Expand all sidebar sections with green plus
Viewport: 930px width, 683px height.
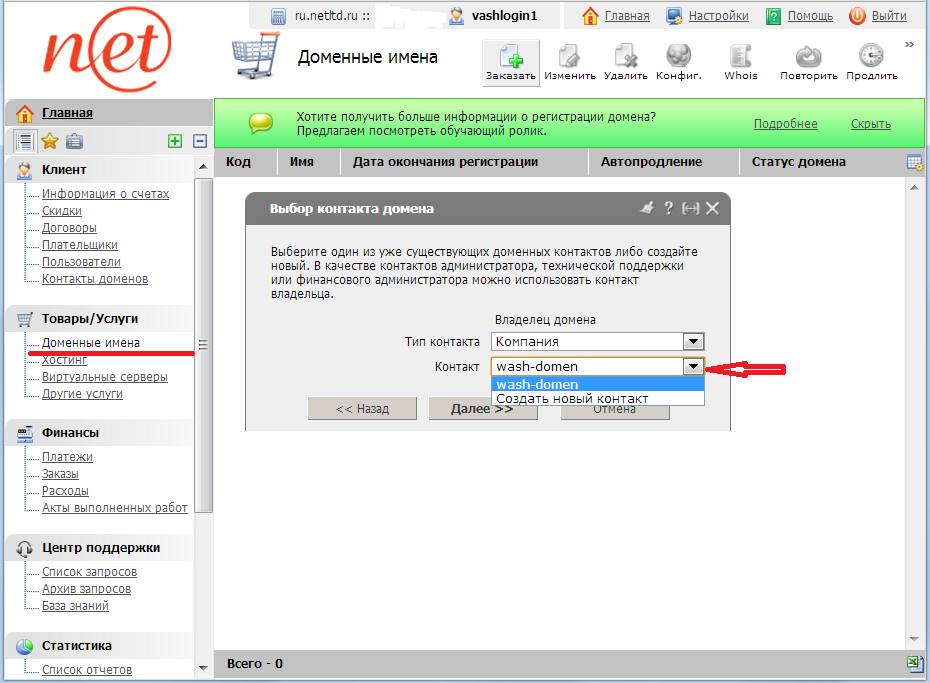(x=175, y=141)
